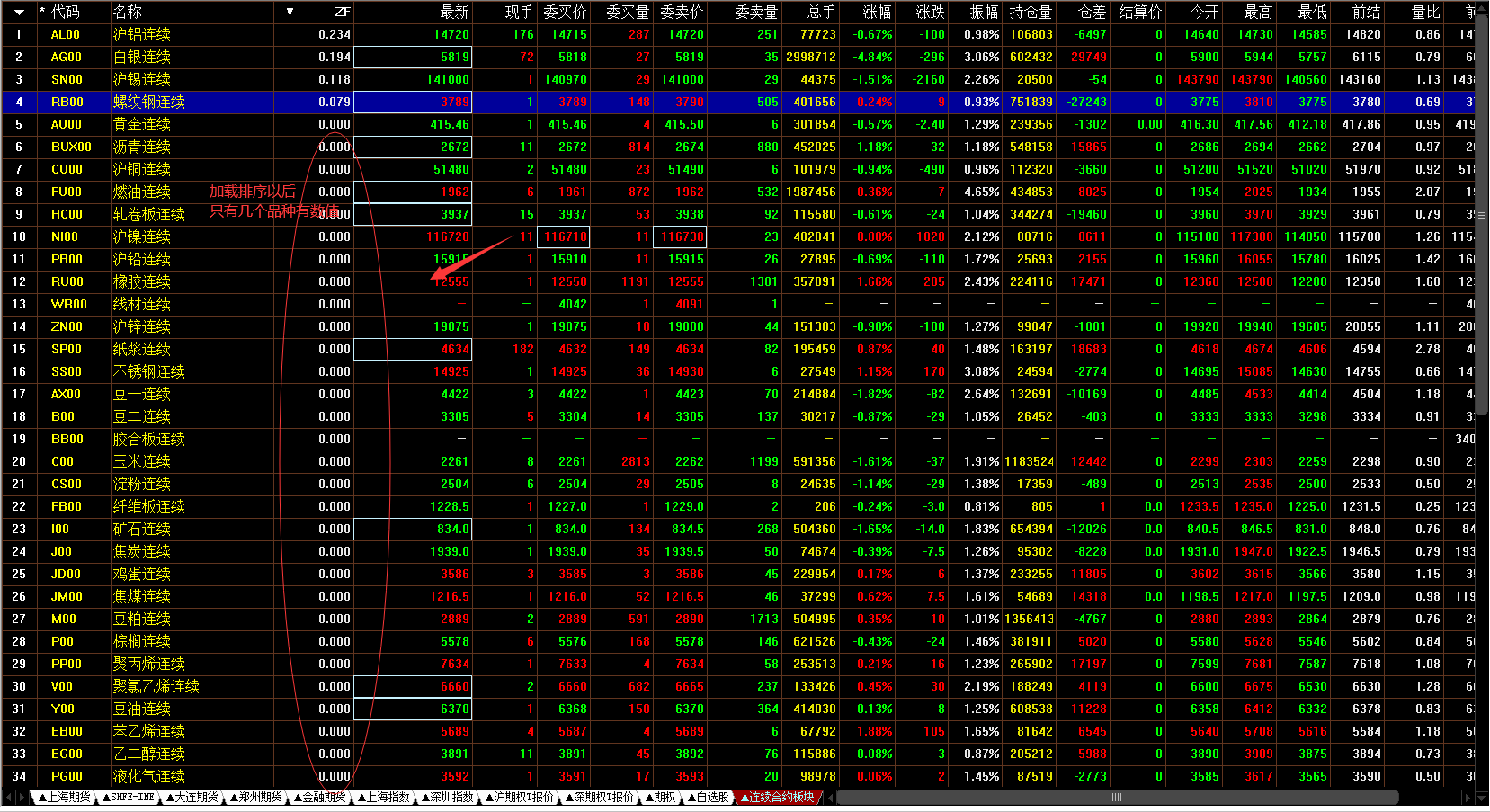Sort by the 委卖量 column header

point(755,12)
